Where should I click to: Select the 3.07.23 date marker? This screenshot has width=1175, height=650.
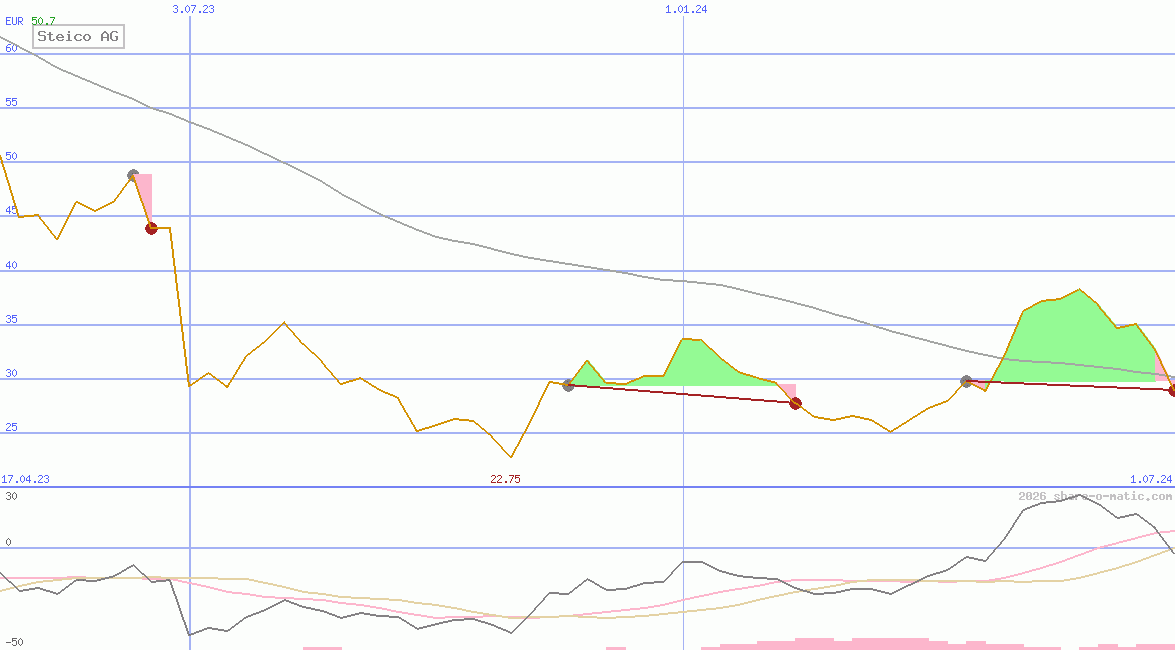193,9
